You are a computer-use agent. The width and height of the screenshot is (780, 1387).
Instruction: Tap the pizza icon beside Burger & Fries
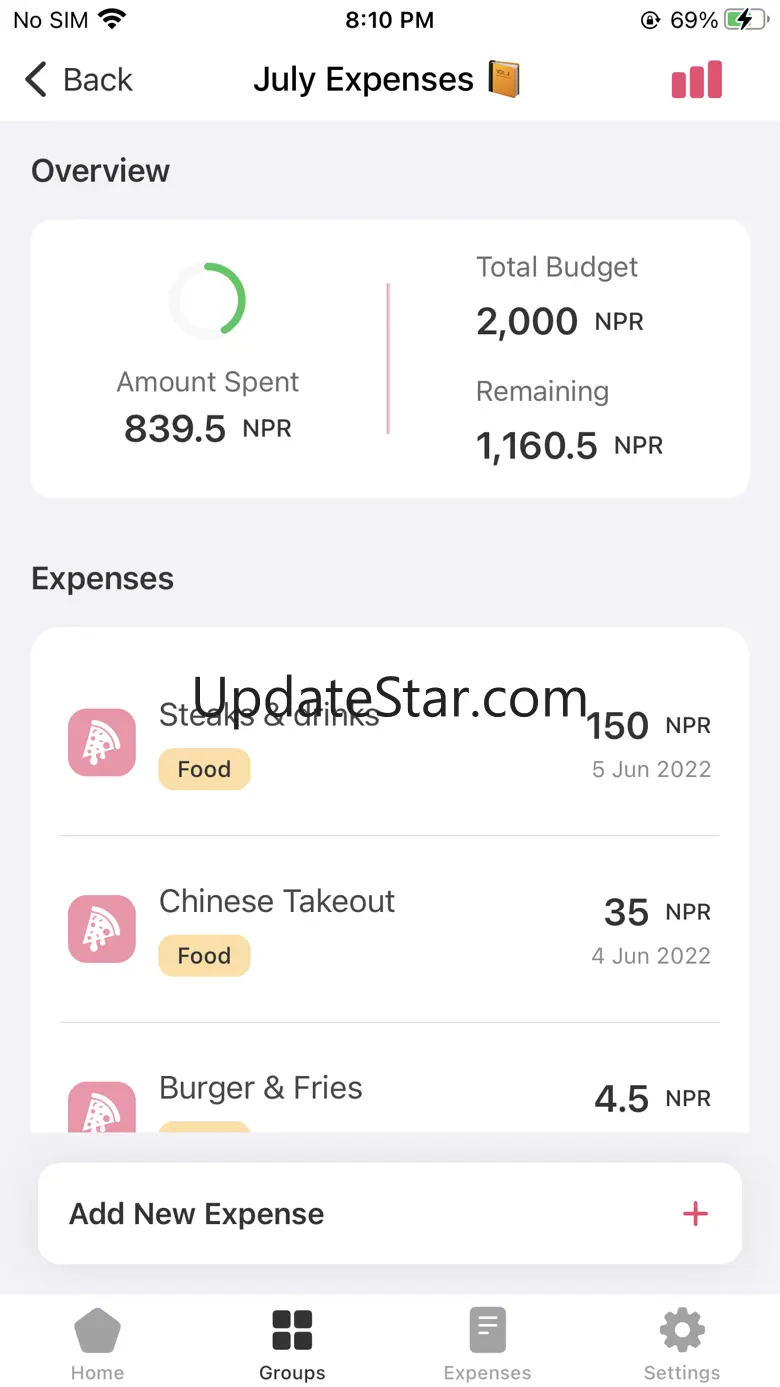tap(102, 1108)
